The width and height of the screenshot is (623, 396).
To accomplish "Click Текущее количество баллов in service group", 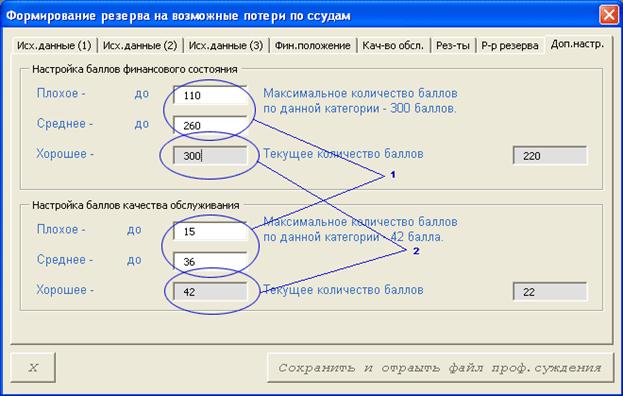I will click(x=343, y=290).
